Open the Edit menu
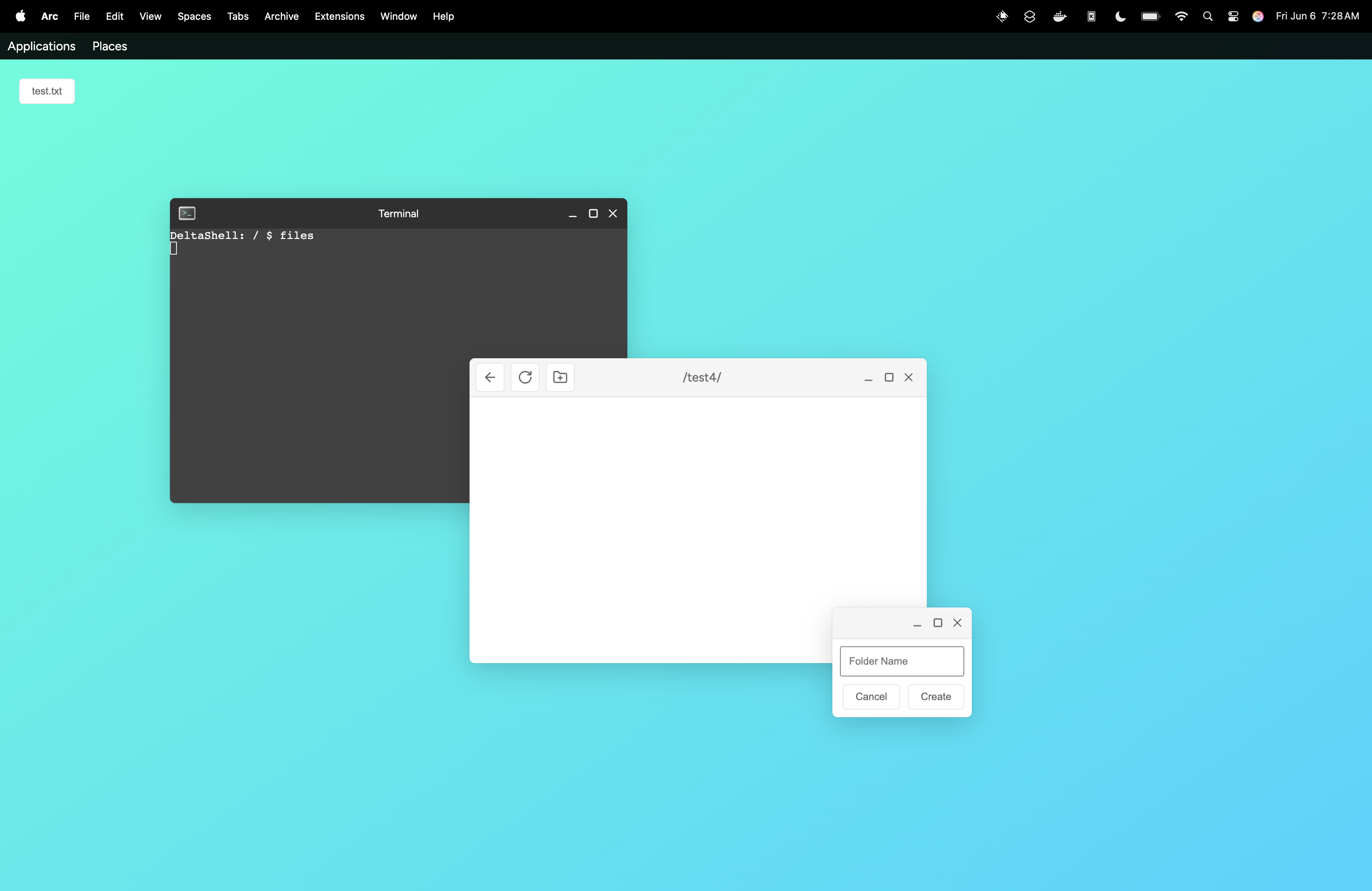Image resolution: width=1372 pixels, height=891 pixels. coord(115,16)
